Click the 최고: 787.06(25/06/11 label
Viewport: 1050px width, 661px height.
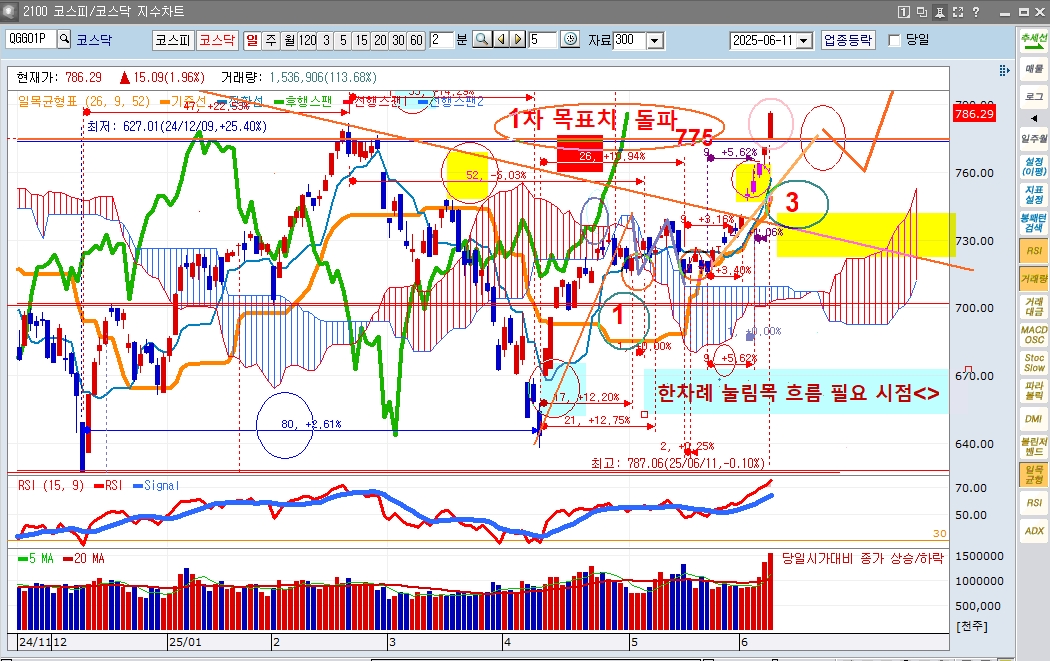click(x=678, y=463)
